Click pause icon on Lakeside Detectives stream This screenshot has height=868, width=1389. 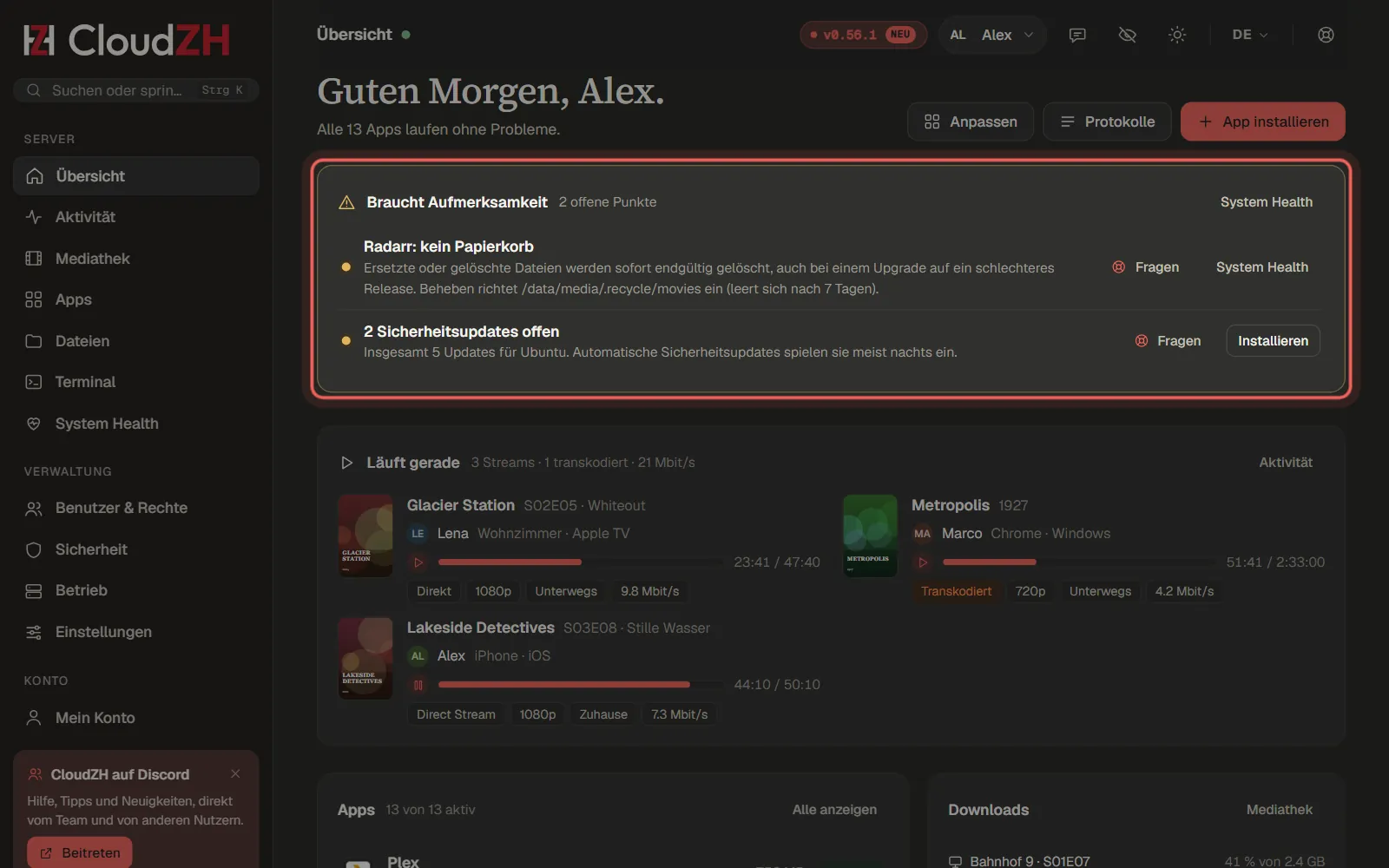click(418, 685)
